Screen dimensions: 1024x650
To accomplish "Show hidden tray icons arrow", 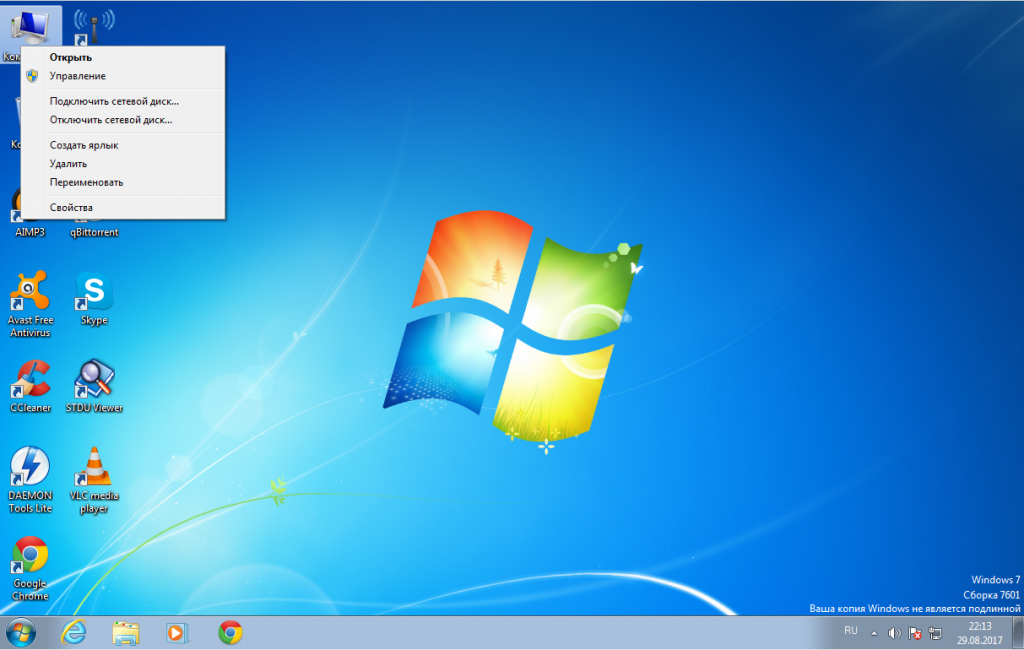I will [x=875, y=633].
